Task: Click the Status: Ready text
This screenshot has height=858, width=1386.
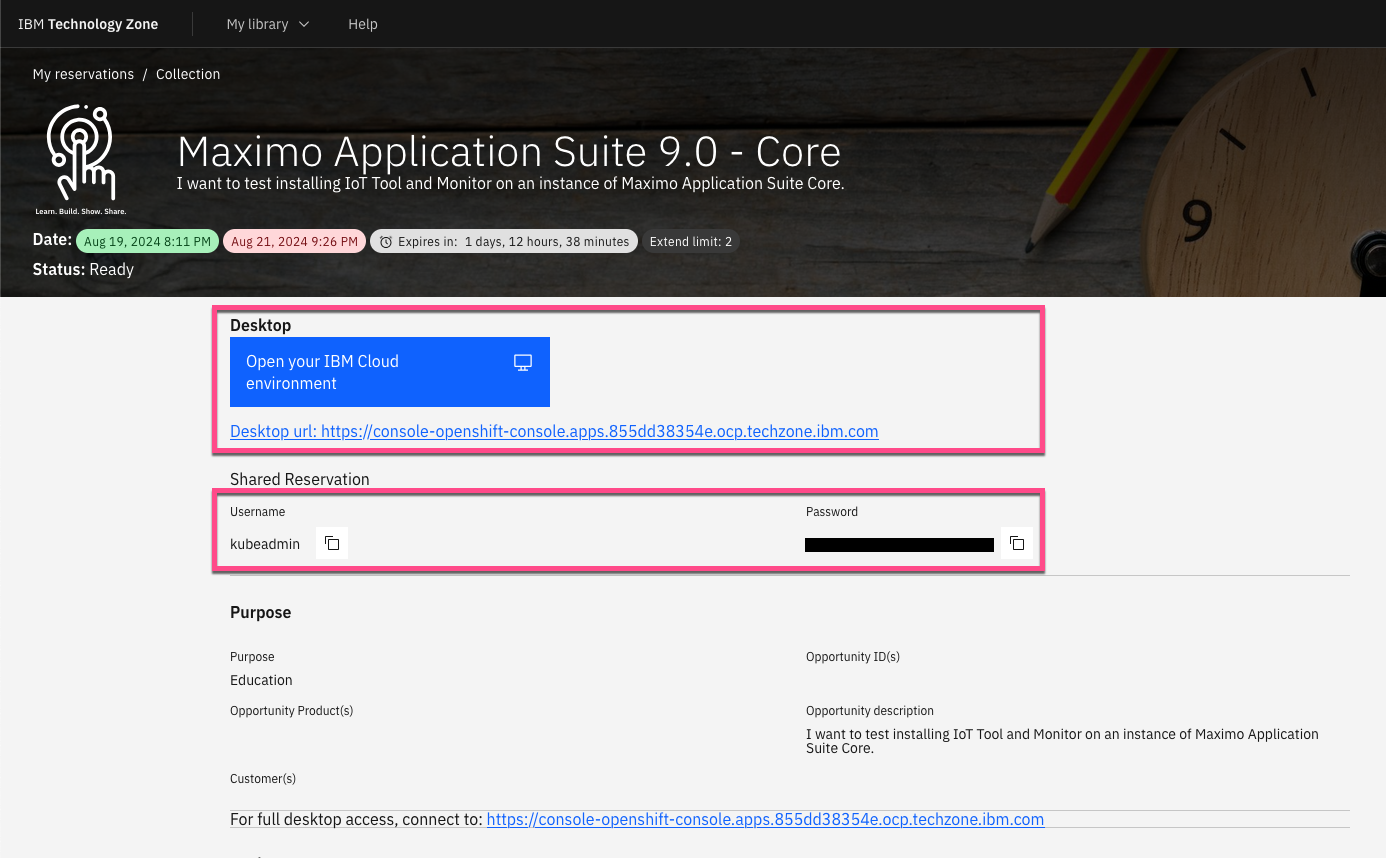Action: click(x=83, y=269)
